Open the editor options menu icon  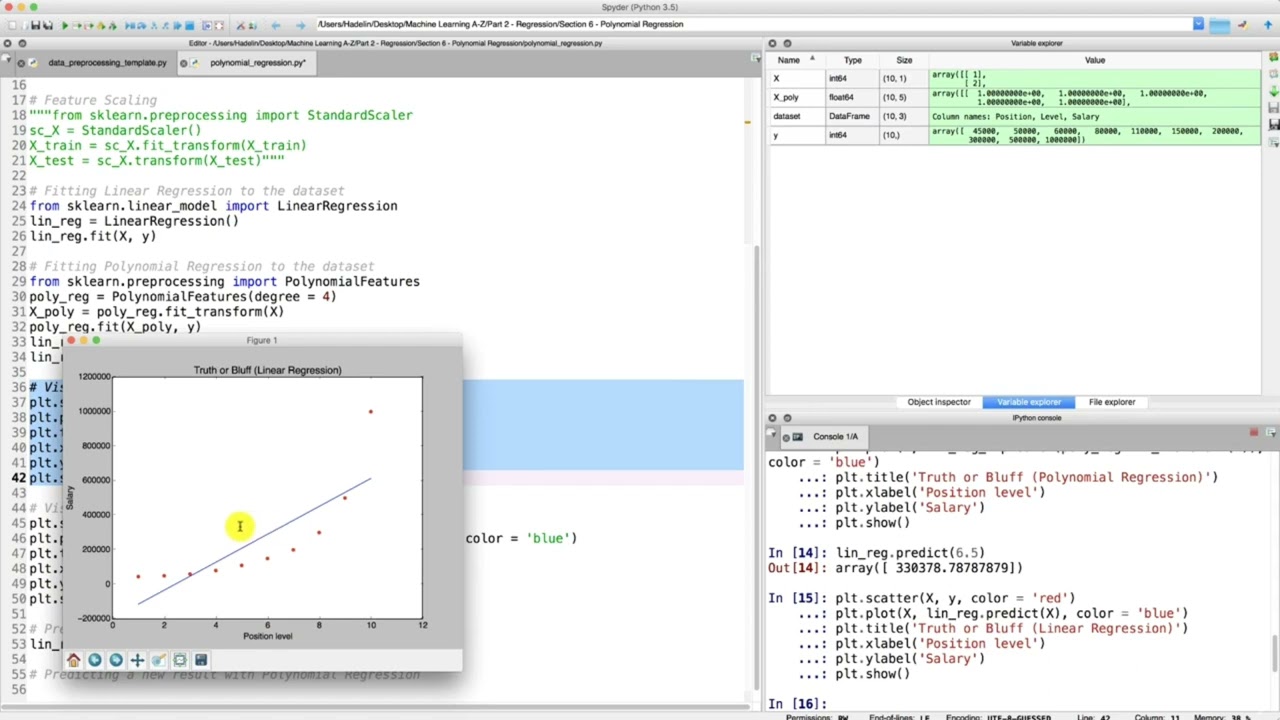tap(755, 59)
